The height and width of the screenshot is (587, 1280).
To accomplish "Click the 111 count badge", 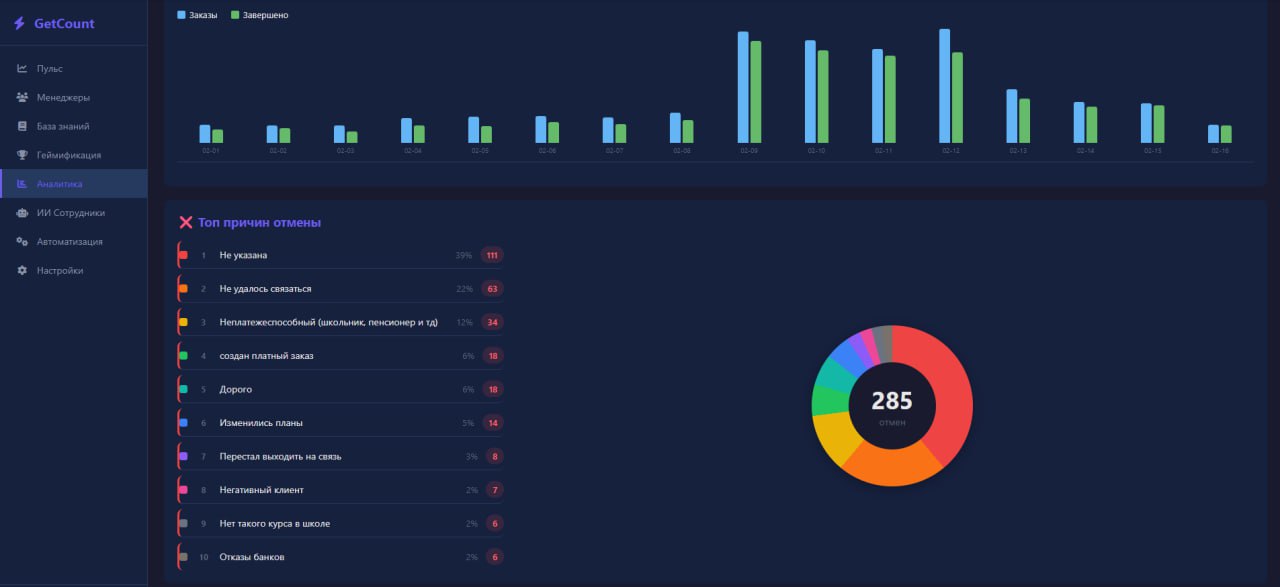I will [x=491, y=255].
